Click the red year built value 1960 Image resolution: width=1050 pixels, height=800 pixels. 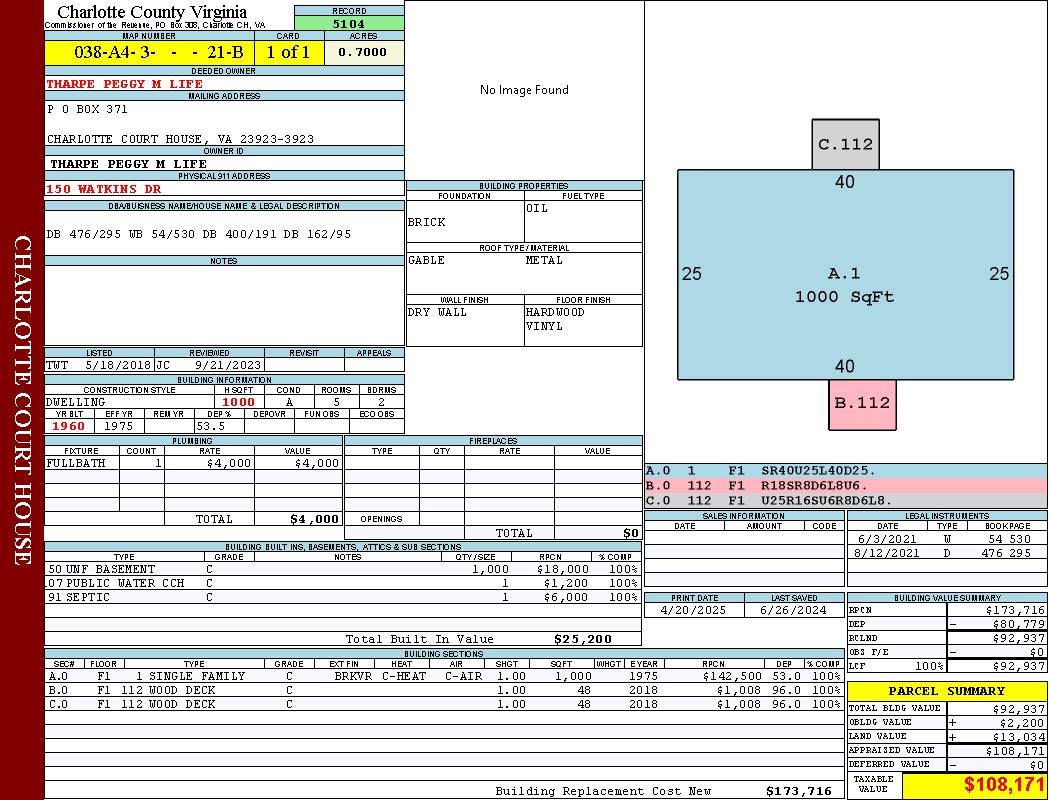[x=69, y=426]
